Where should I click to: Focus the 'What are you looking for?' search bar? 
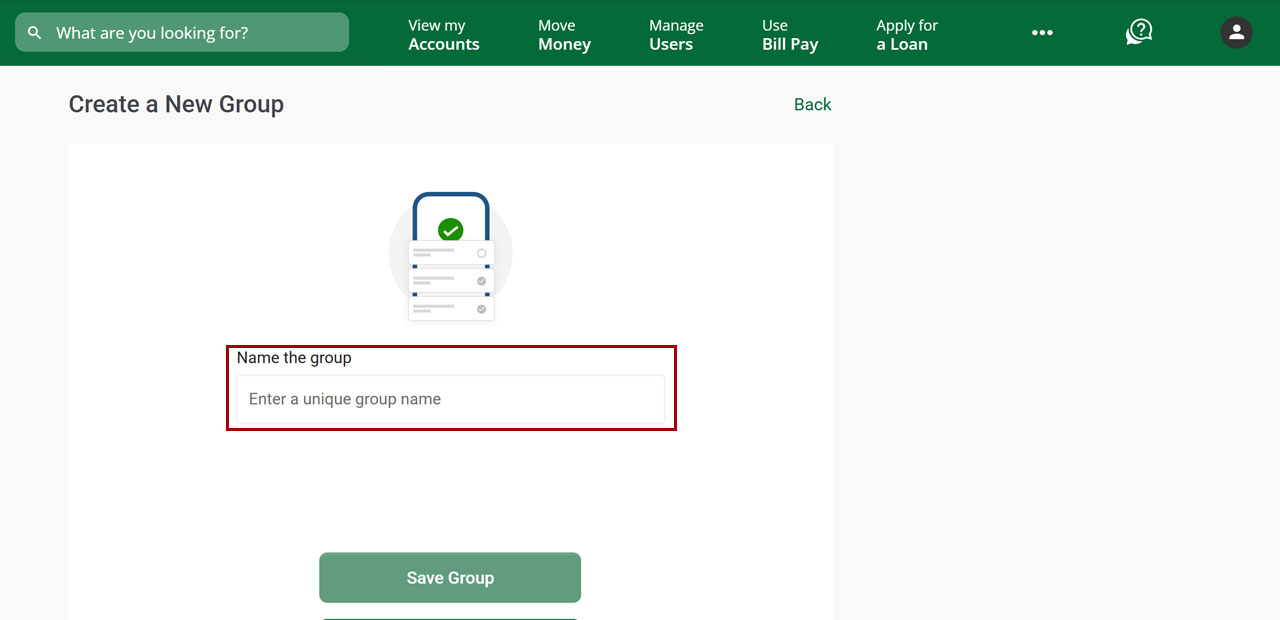[x=180, y=32]
